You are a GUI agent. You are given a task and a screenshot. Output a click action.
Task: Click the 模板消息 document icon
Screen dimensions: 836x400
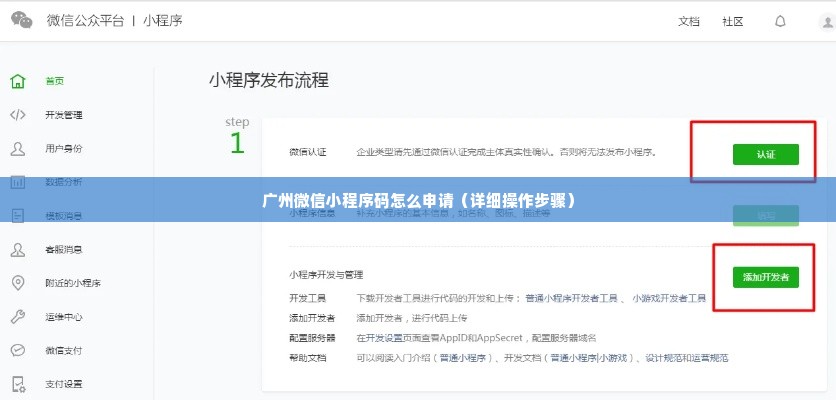[18, 216]
